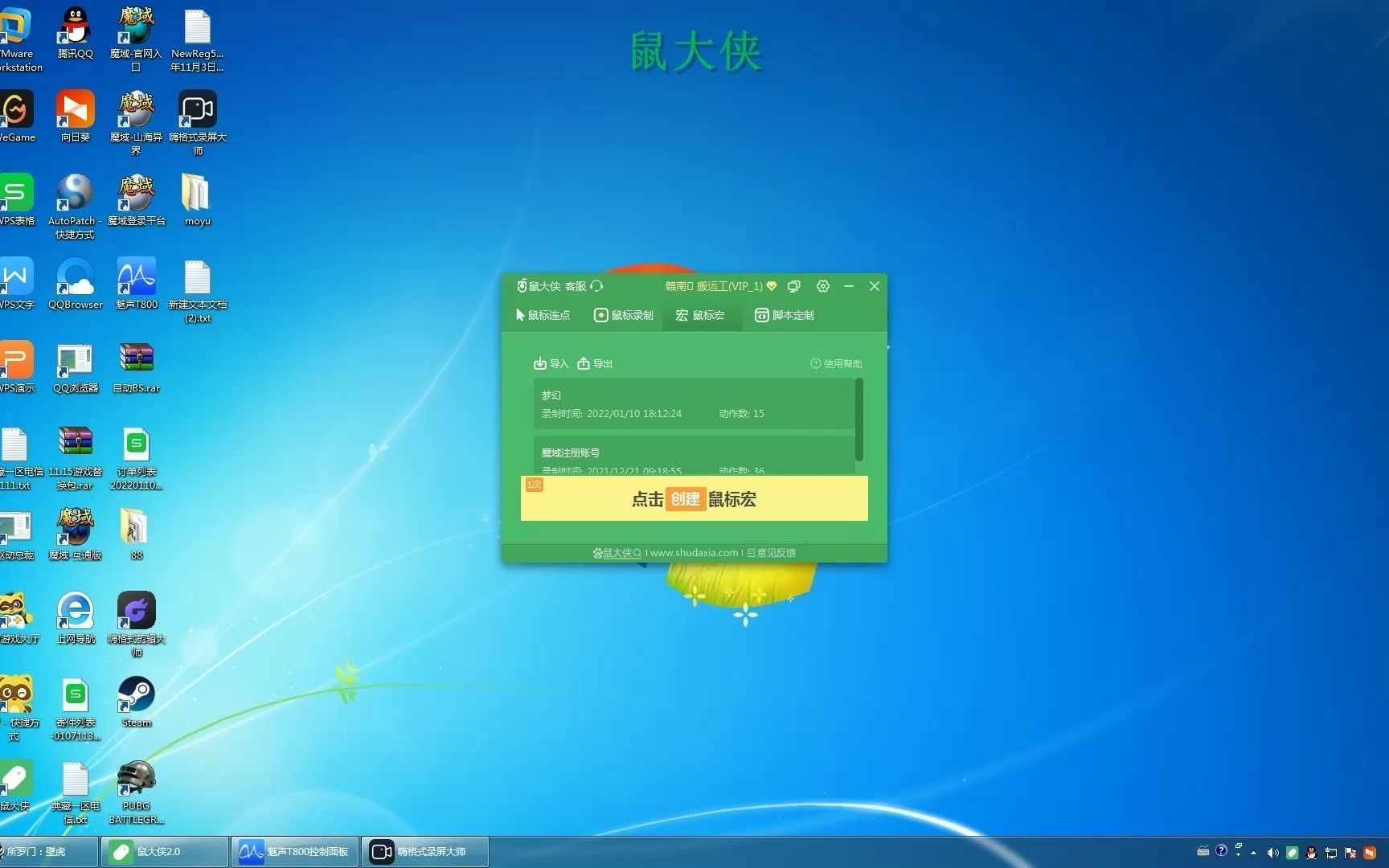Switch to 嗨格式录屏大师 taskbar button
1389x868 pixels.
425,852
